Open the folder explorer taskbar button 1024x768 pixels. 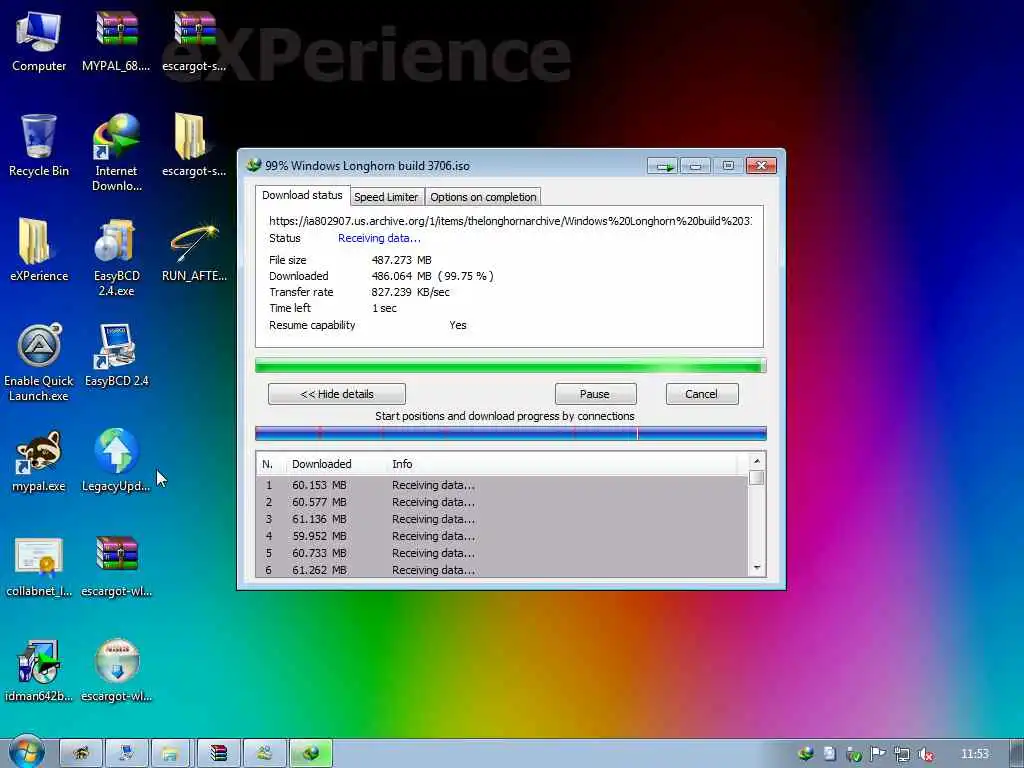(170, 753)
